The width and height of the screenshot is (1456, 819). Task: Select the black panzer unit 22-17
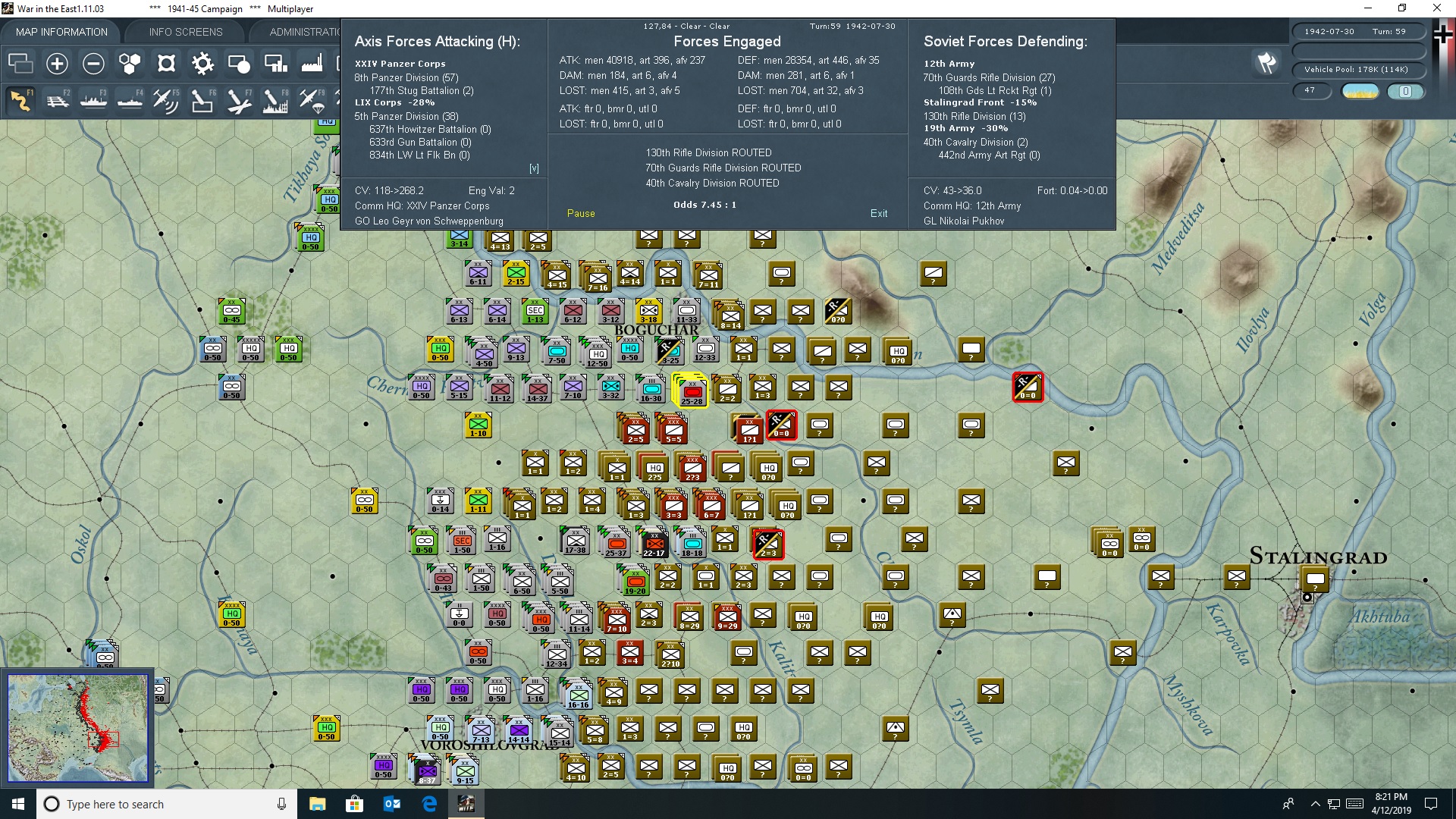point(654,543)
